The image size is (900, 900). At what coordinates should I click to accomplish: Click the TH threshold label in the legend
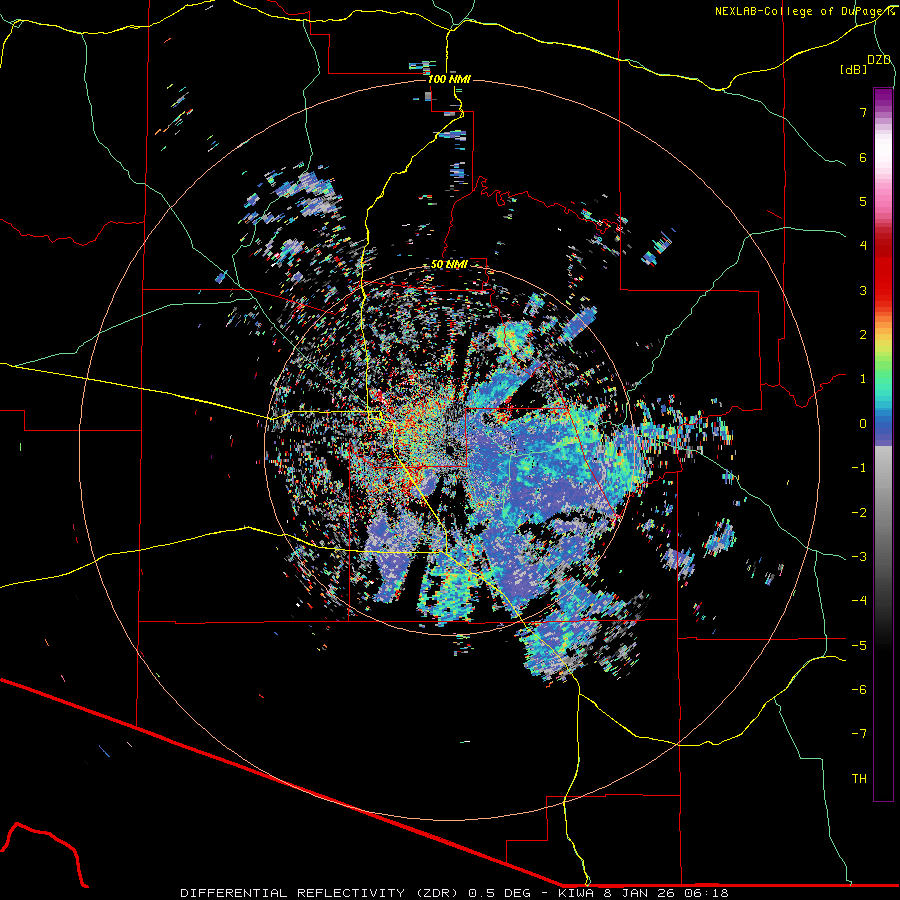click(x=859, y=779)
